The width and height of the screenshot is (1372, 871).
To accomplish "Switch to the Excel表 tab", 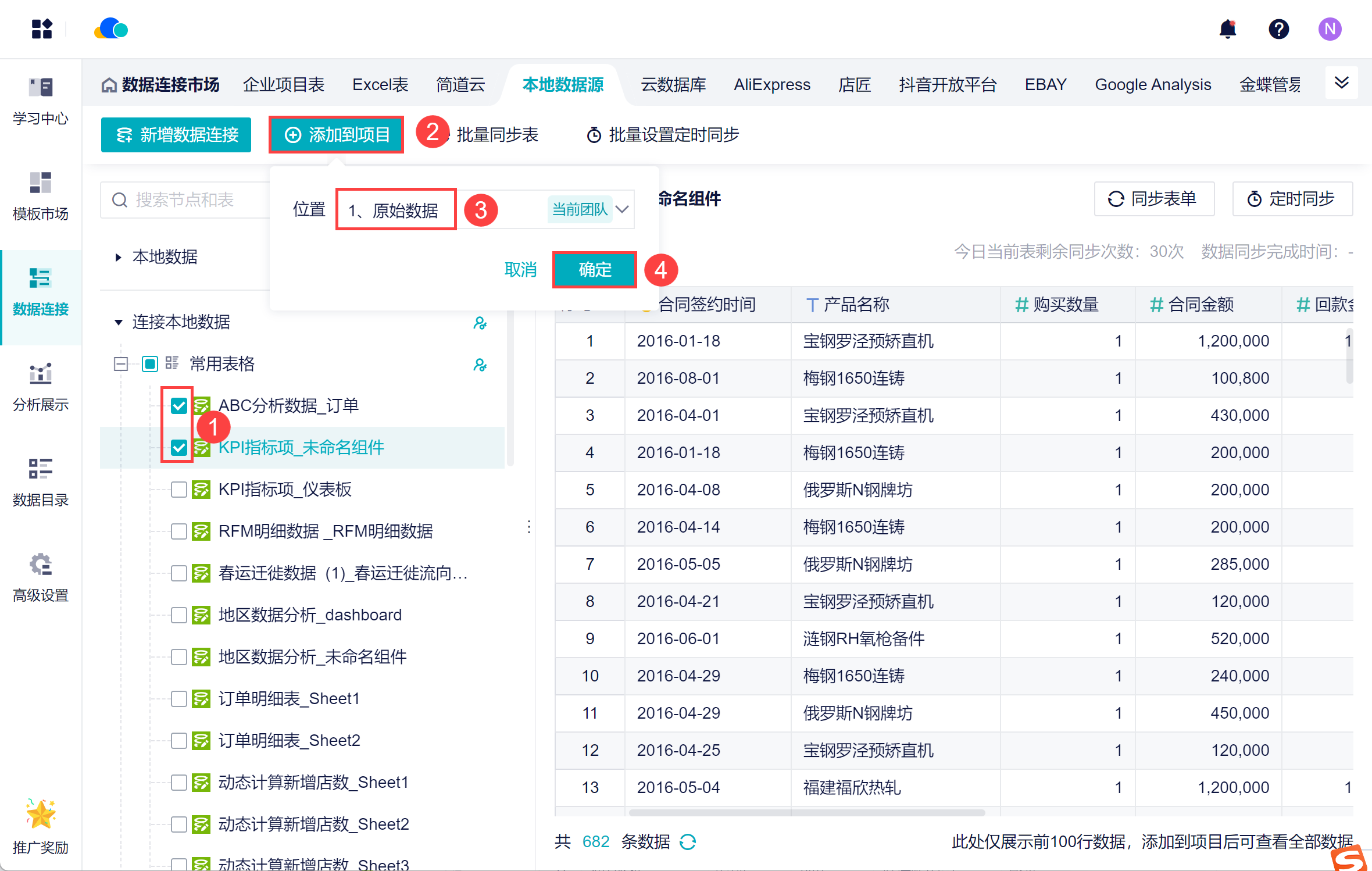I will click(x=380, y=85).
